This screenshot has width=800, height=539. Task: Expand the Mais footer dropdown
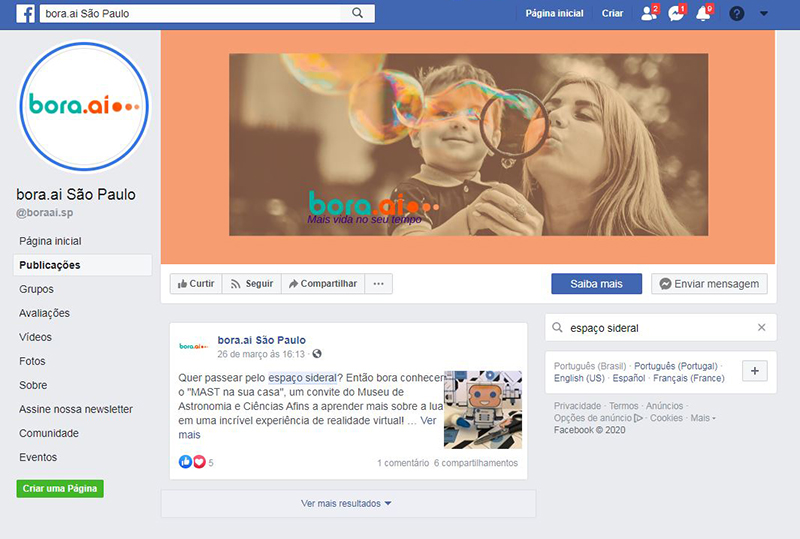tap(703, 418)
